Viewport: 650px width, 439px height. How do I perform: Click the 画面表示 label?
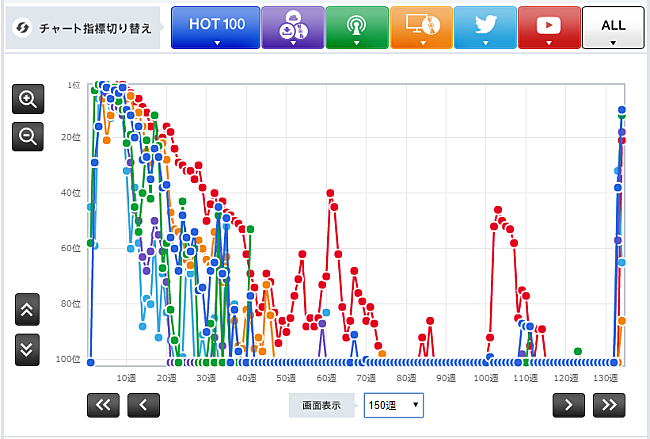coord(321,405)
